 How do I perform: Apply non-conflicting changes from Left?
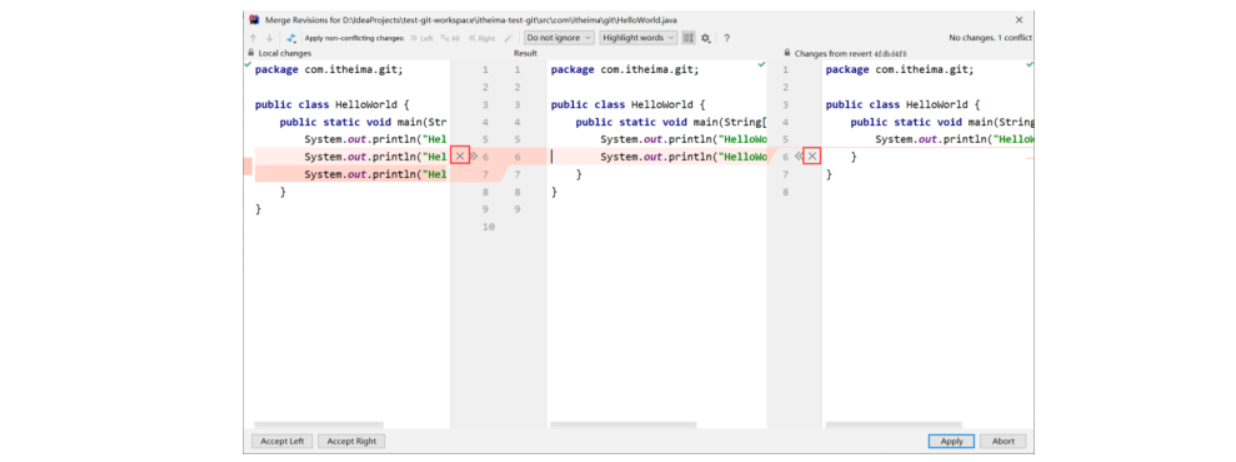421,38
